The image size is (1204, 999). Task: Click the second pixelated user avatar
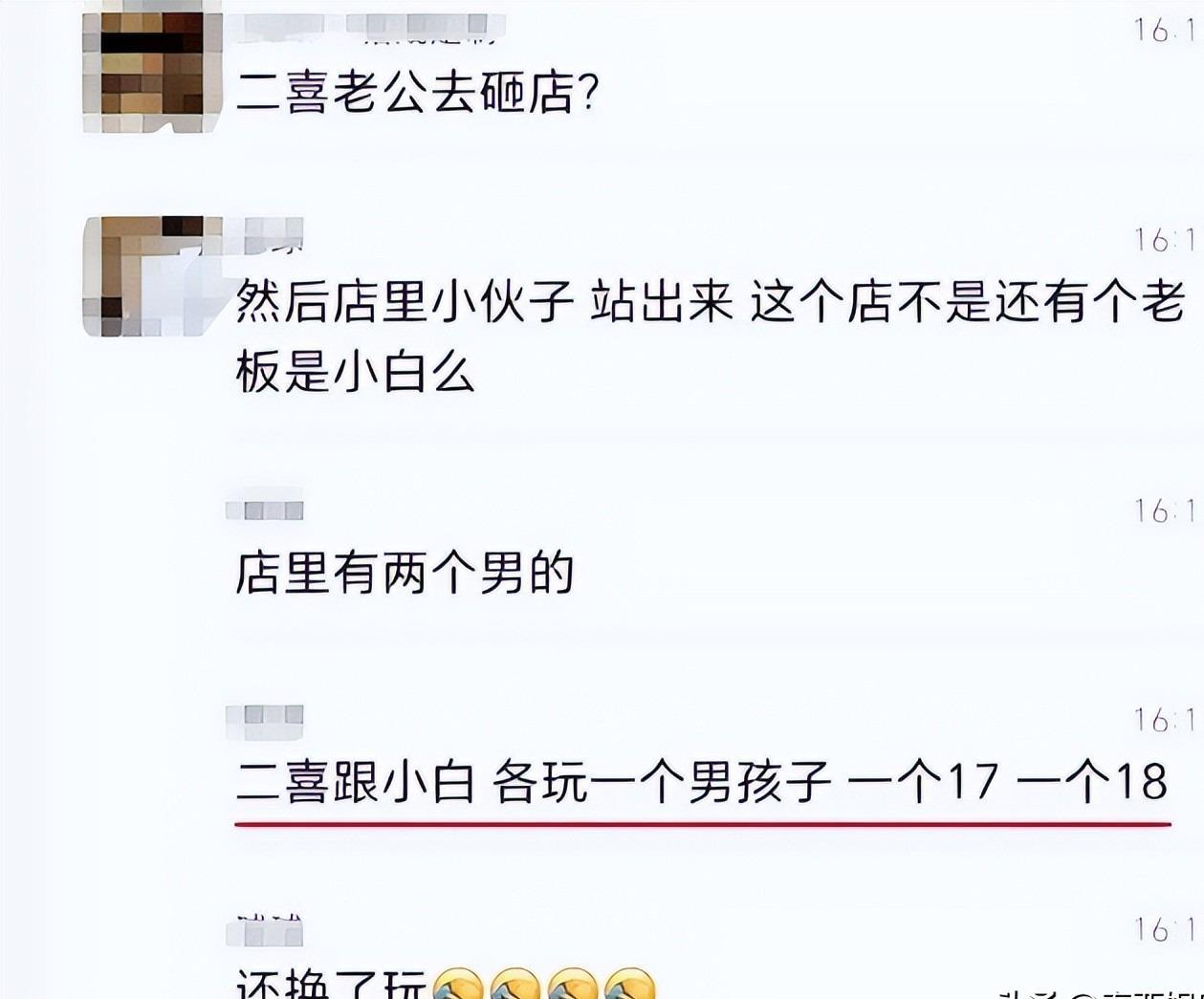[153, 276]
